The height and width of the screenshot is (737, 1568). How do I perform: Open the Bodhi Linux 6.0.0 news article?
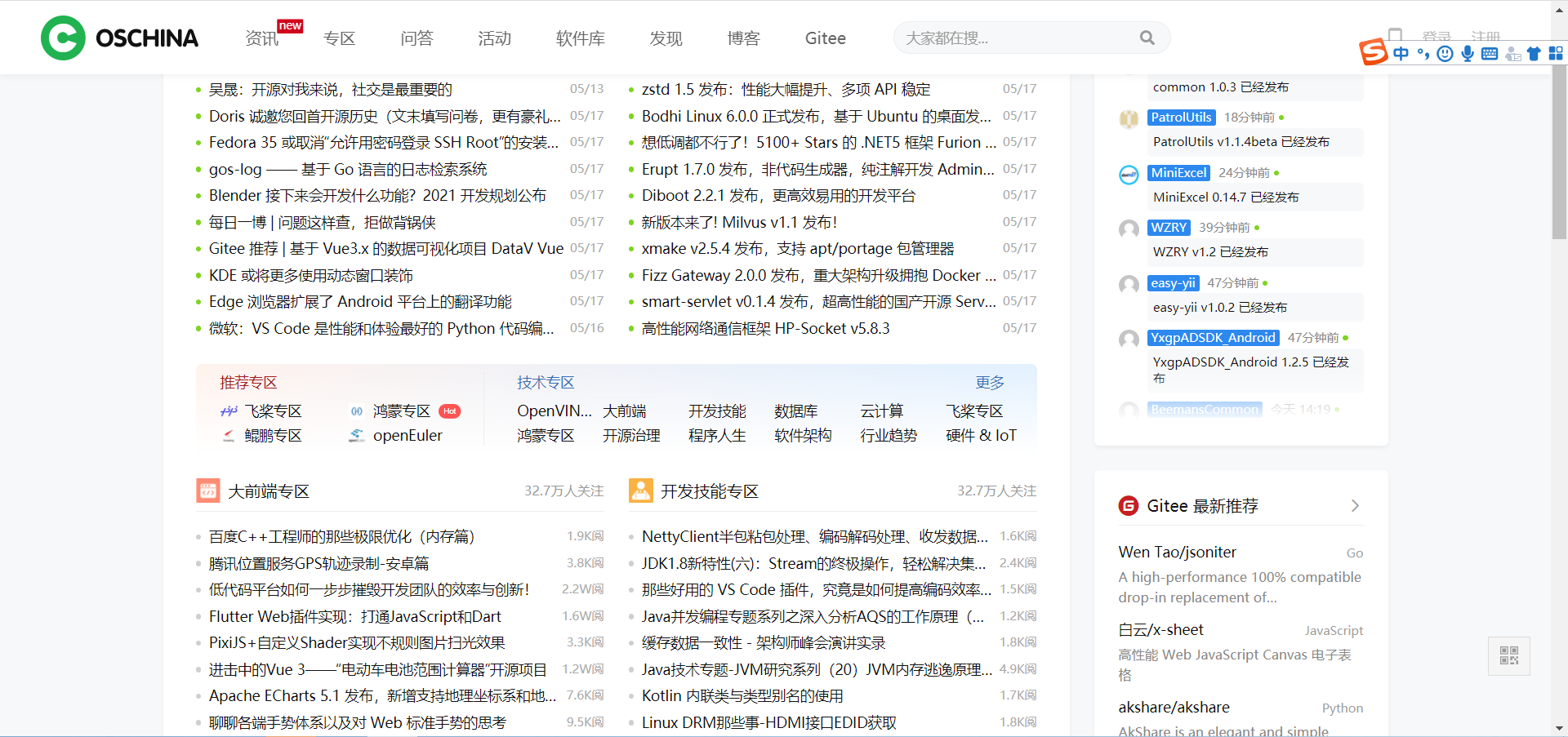(x=817, y=117)
